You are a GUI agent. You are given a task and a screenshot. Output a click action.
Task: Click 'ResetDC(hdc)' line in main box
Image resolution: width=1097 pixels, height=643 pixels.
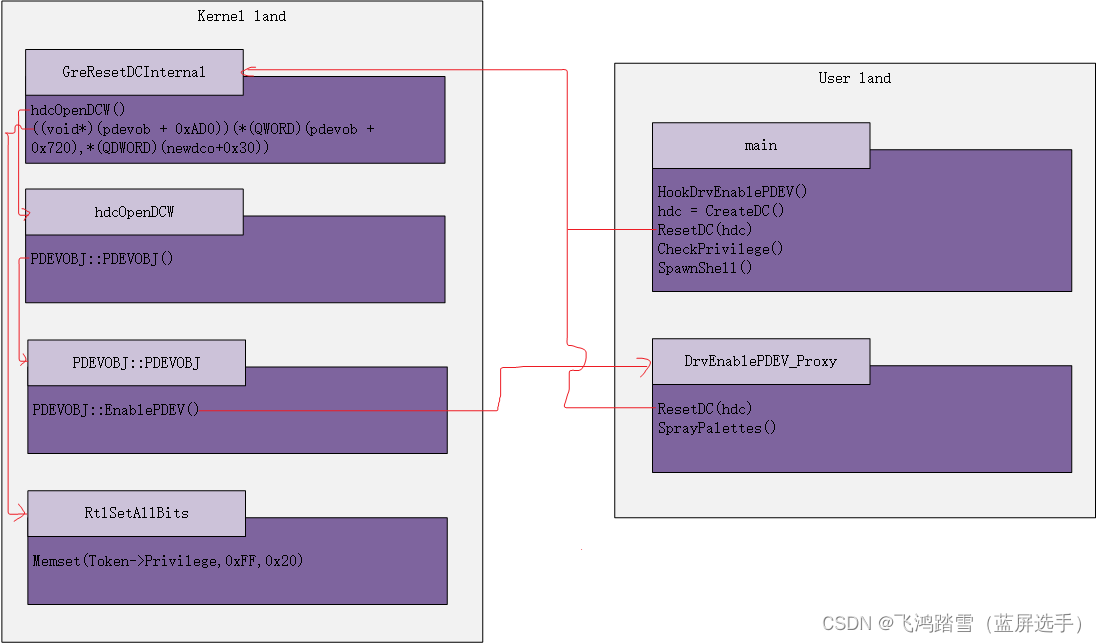[x=705, y=229]
